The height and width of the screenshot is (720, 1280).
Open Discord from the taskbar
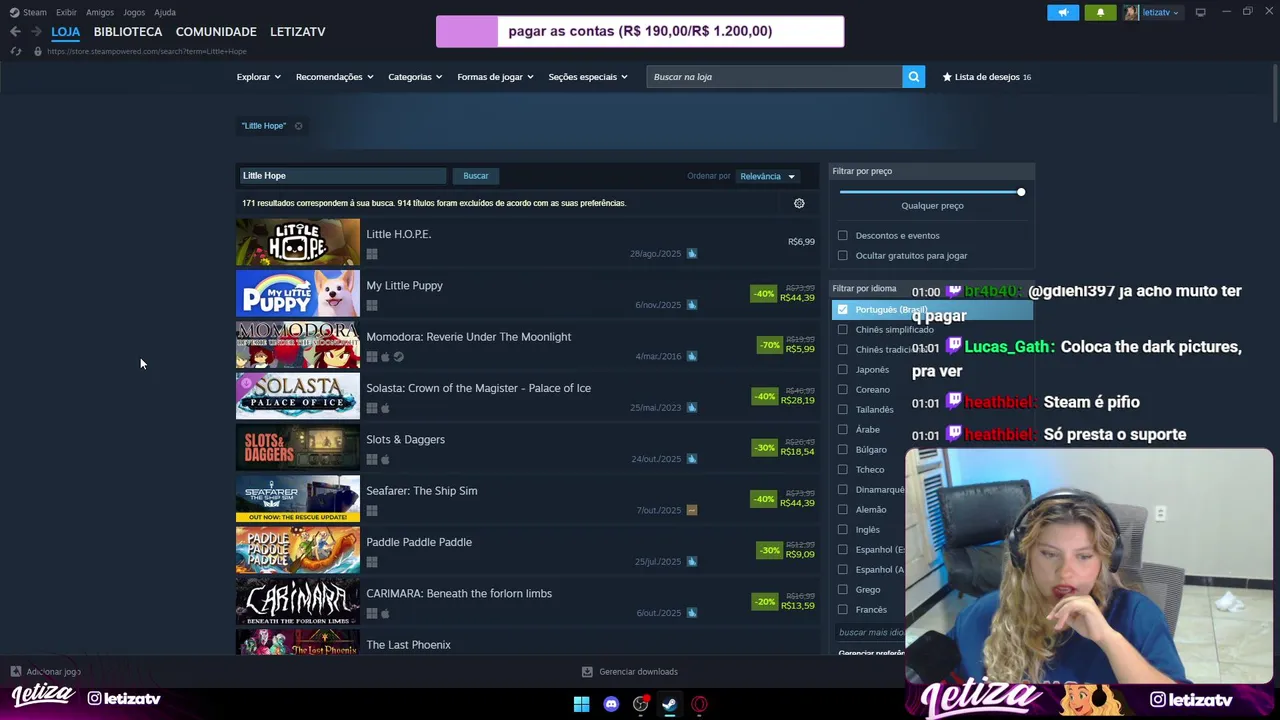tap(611, 704)
